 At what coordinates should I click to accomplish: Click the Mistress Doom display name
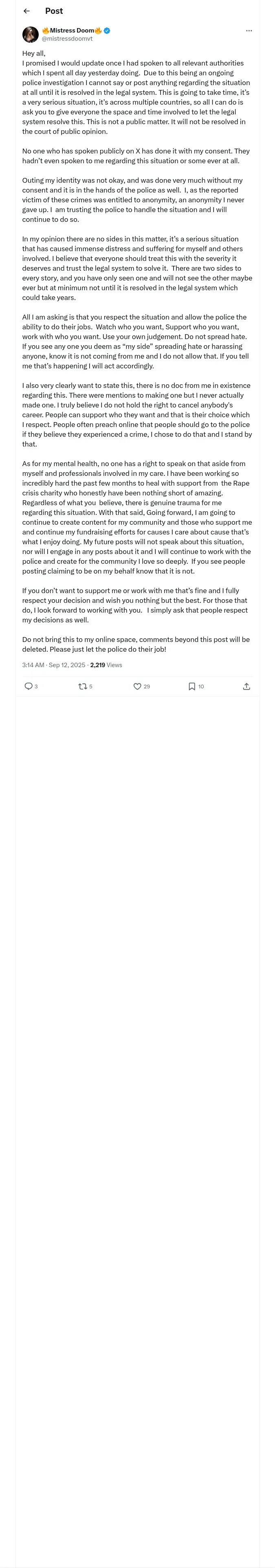point(72,31)
